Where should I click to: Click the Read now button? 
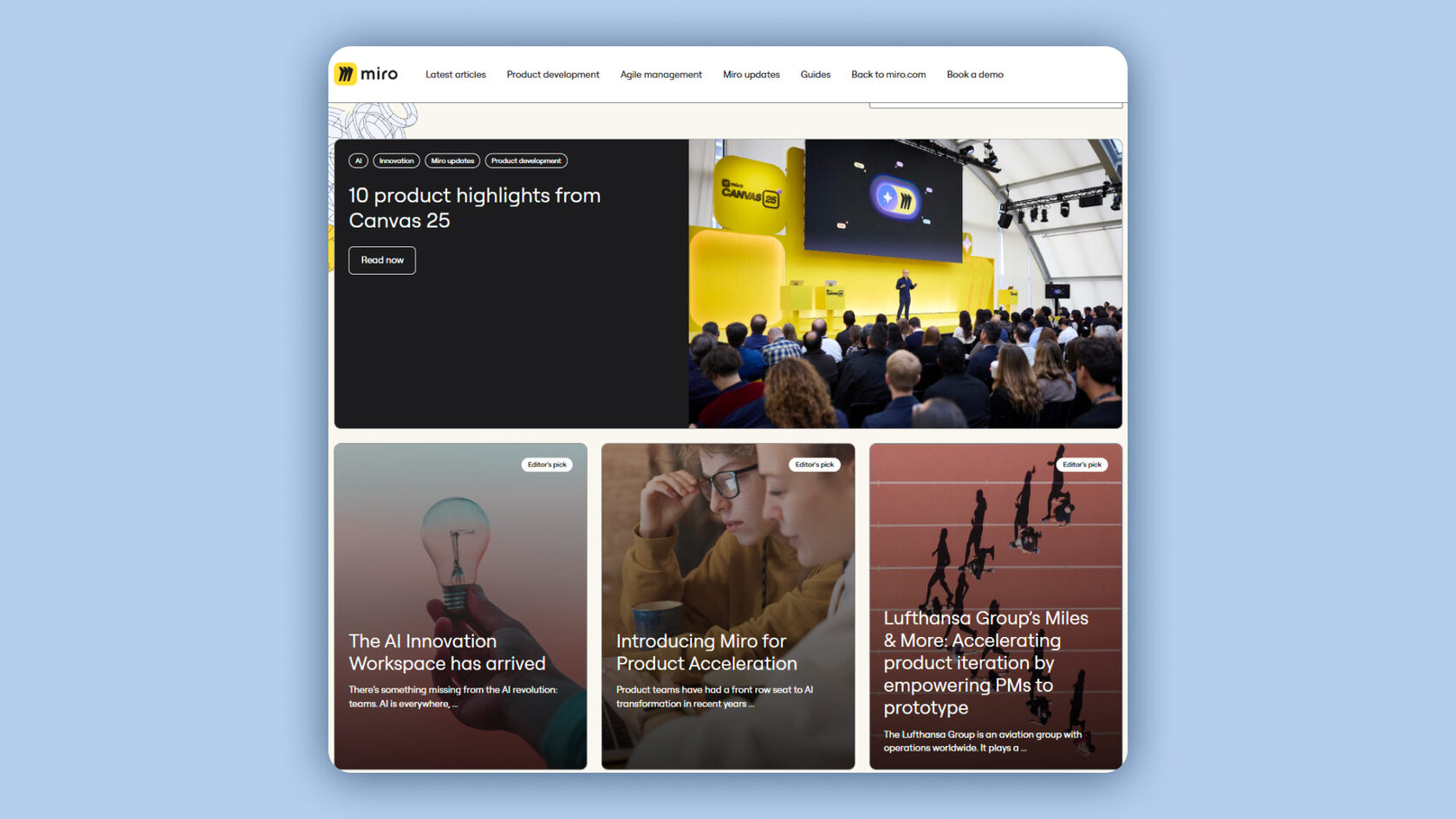click(382, 260)
